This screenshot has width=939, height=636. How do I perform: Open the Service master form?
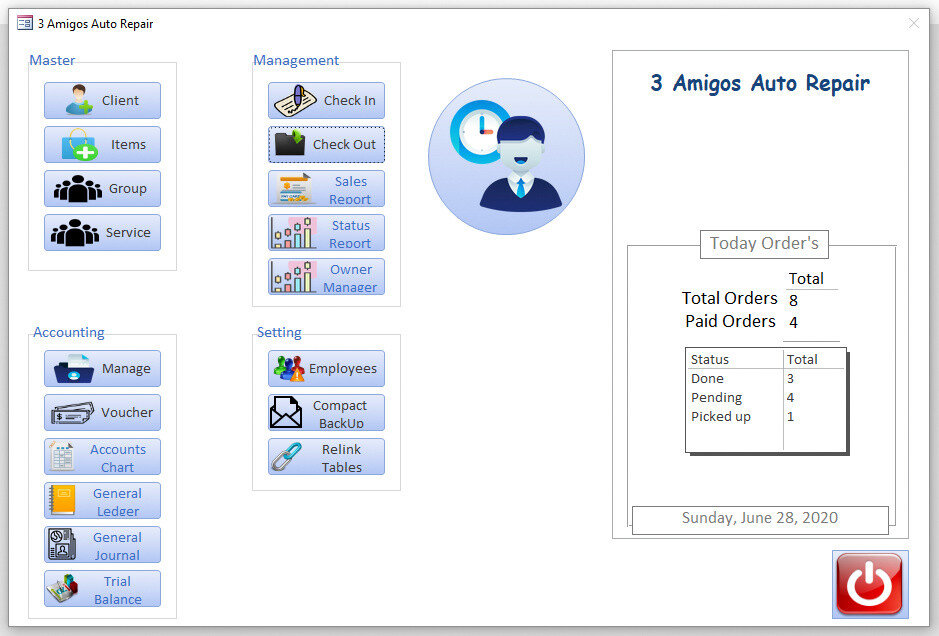(101, 232)
